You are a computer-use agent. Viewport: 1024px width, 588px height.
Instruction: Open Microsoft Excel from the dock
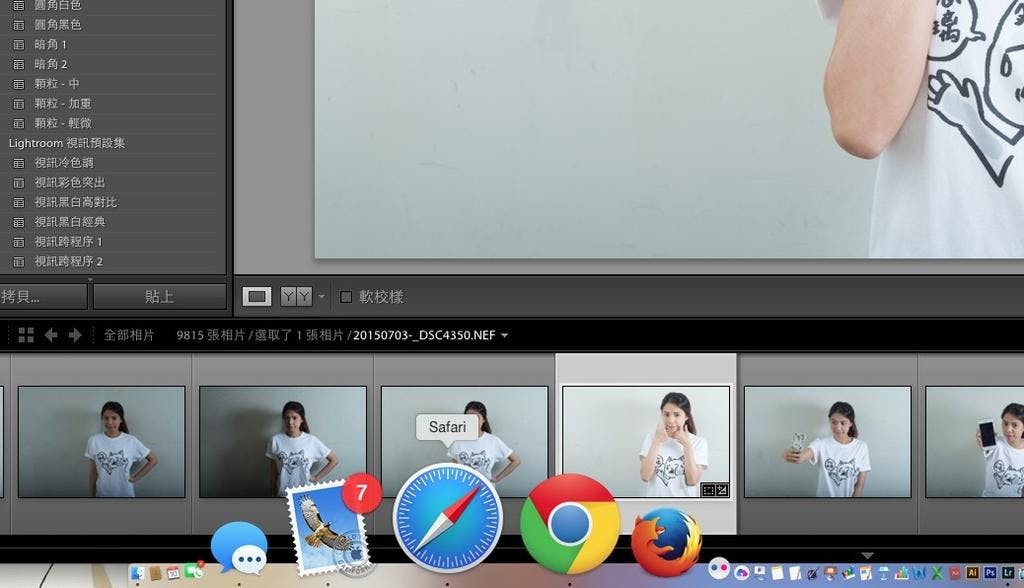pyautogui.click(x=937, y=573)
